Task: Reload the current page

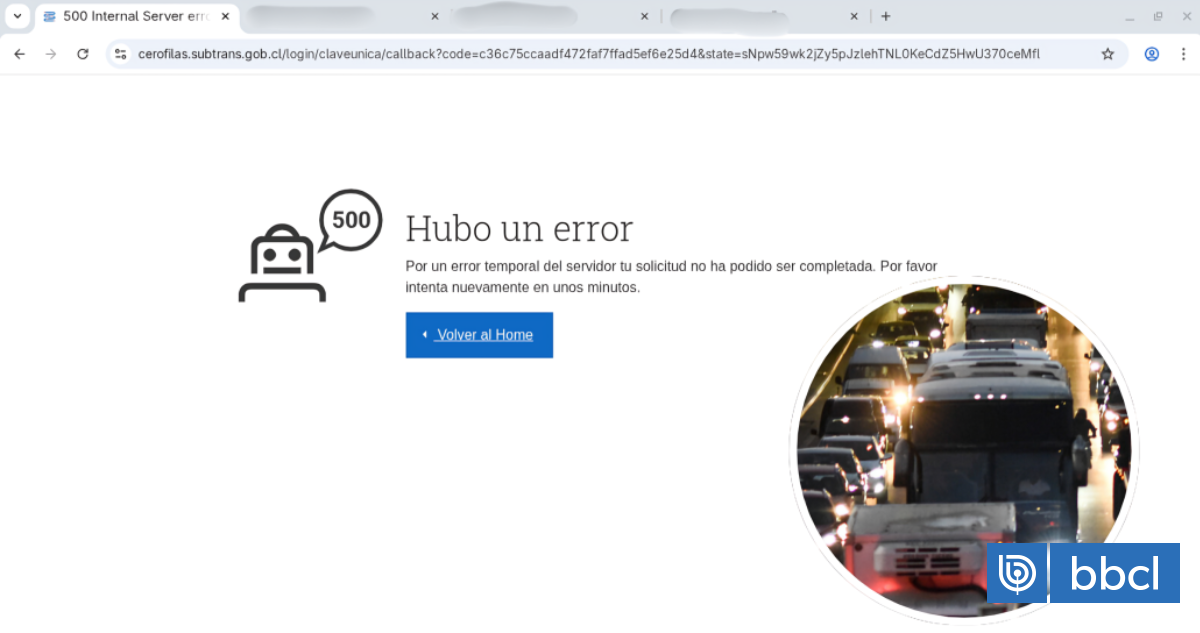Action: point(83,54)
